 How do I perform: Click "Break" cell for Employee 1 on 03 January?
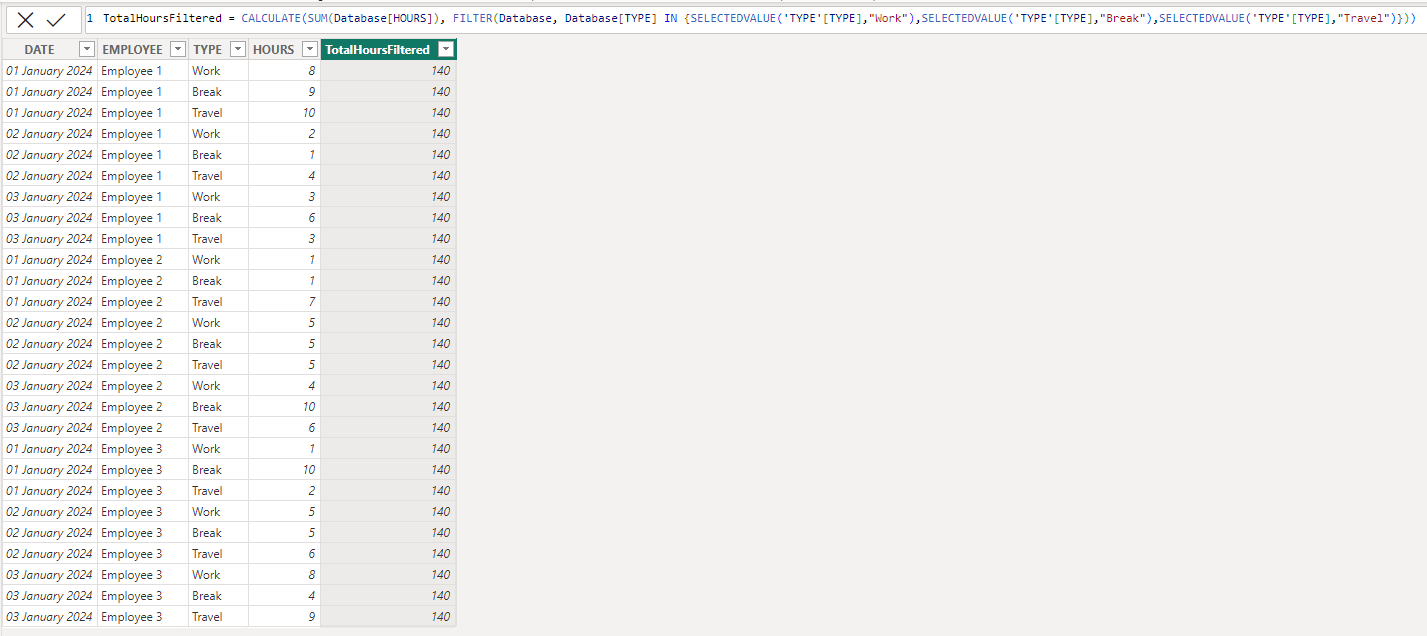click(219, 218)
